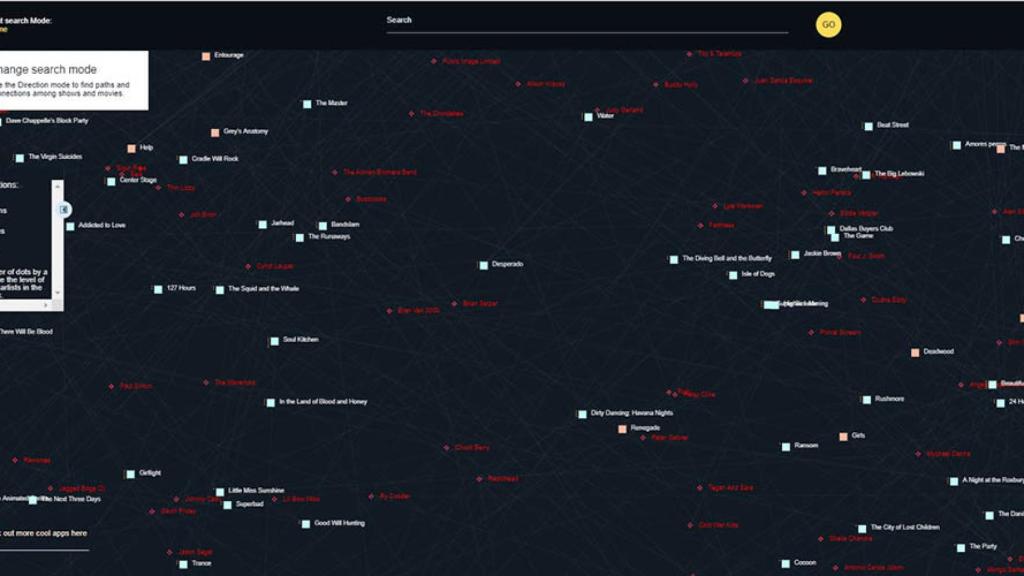
Task: Select the 127 Hours movie node
Action: coord(158,287)
